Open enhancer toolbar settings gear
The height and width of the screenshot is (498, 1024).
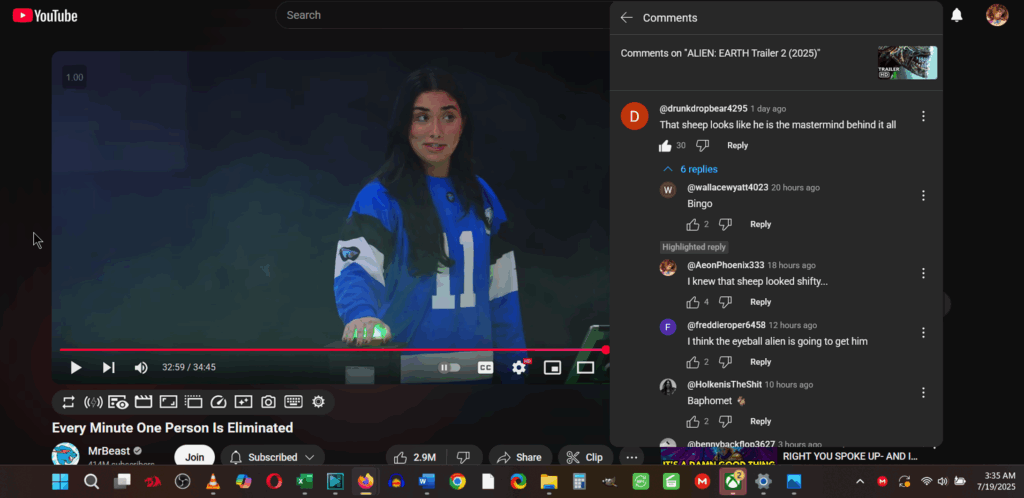point(318,402)
